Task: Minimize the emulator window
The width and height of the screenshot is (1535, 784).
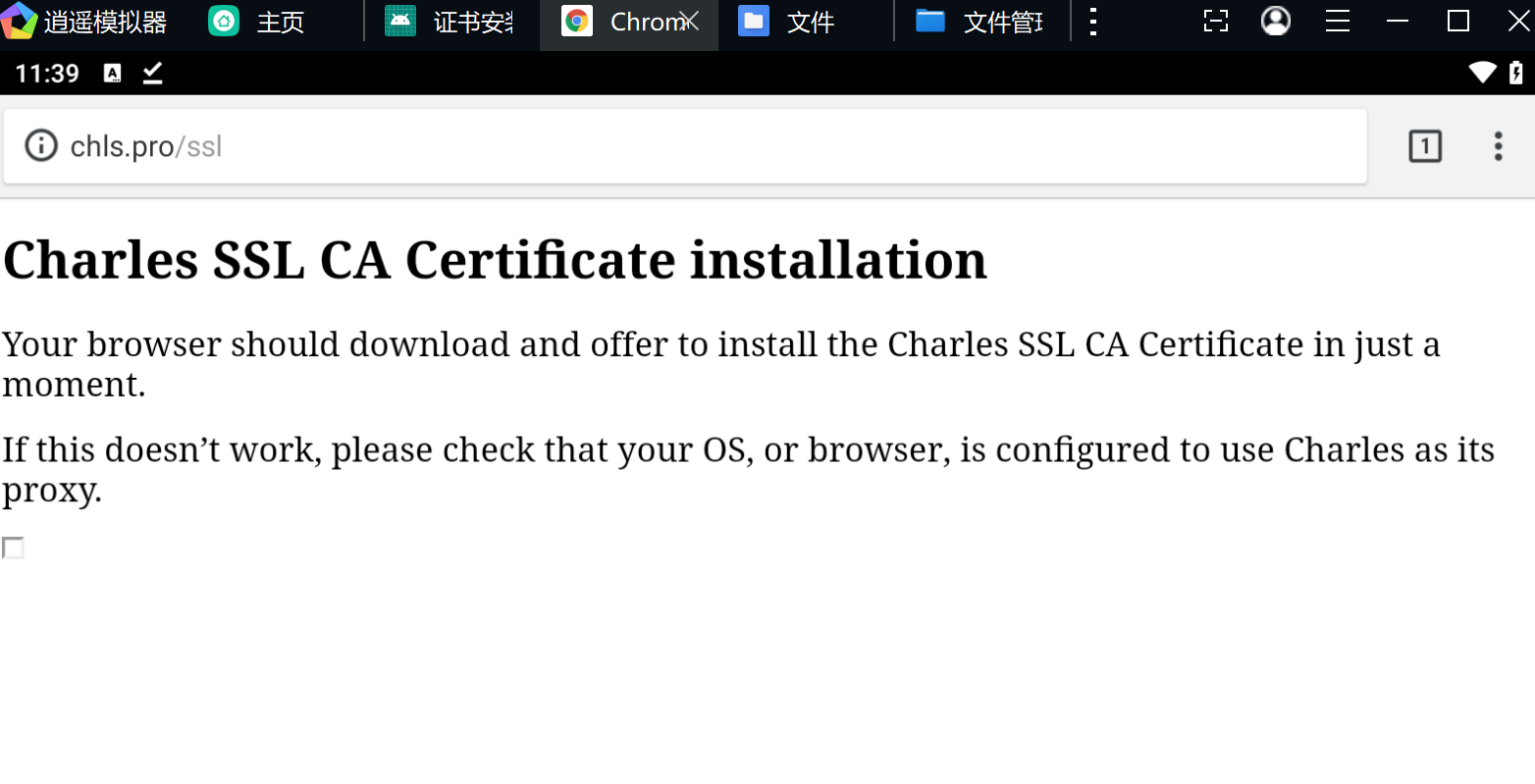Action: tap(1399, 21)
